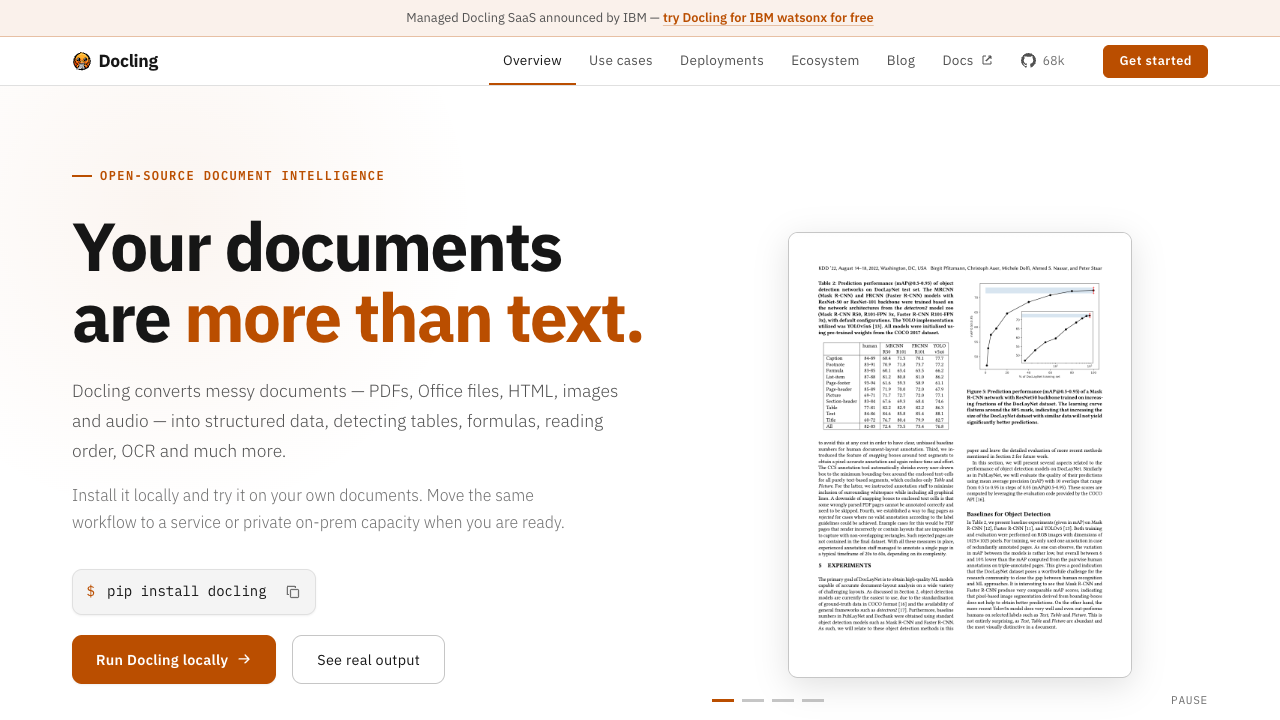This screenshot has height=720, width=1280.
Task: Click the Docling brand name
Action: point(128,61)
